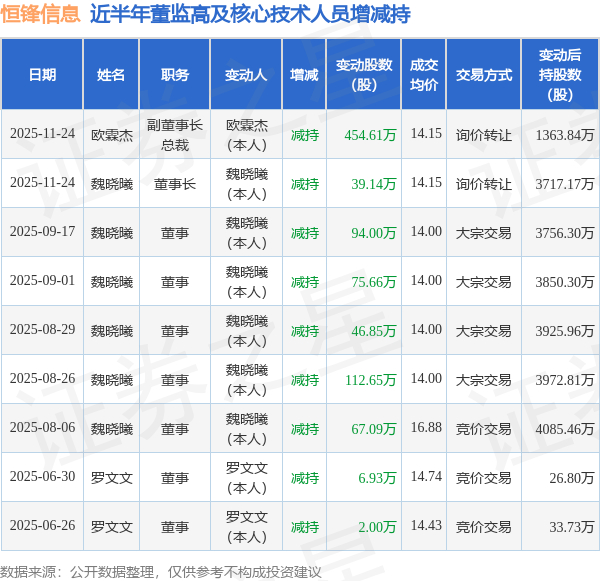Click the 112.65万 share change value

(370, 380)
